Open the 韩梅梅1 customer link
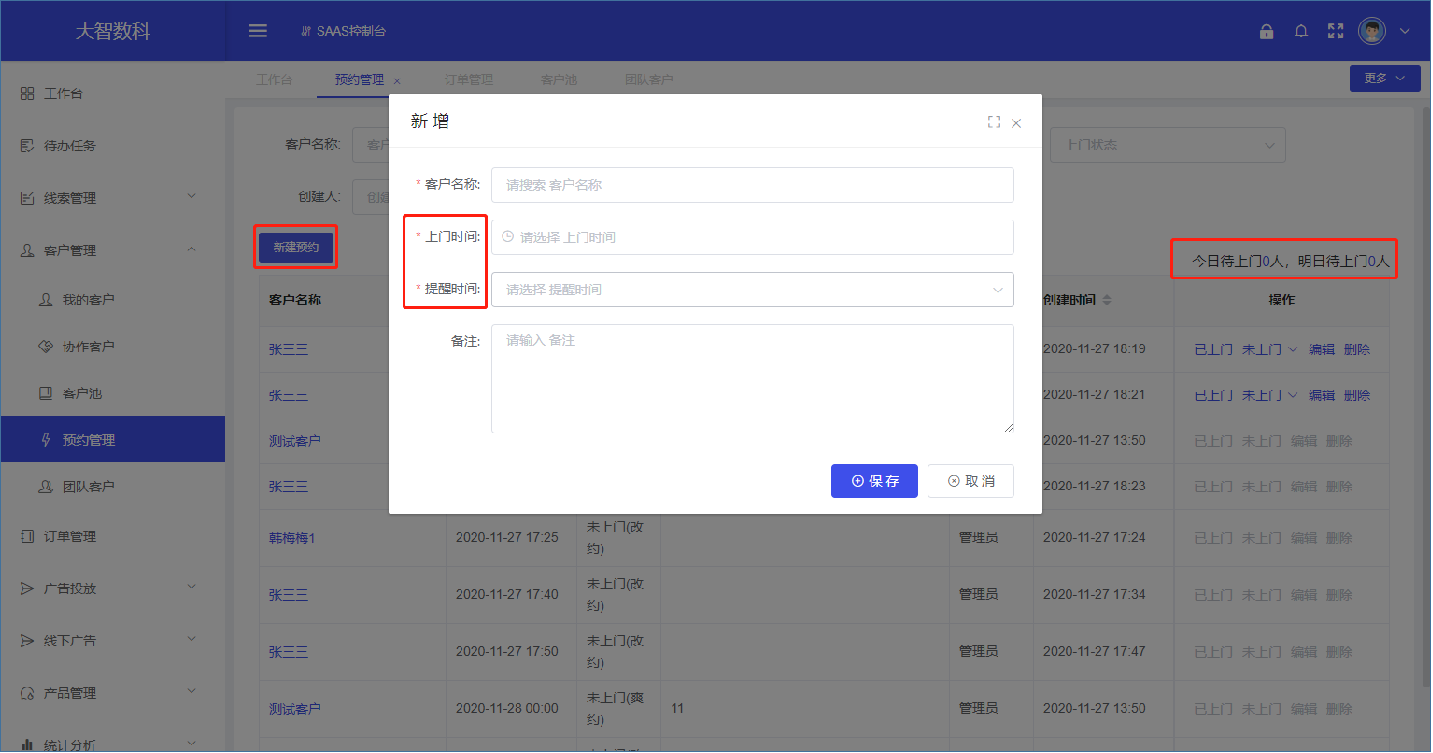 292,538
